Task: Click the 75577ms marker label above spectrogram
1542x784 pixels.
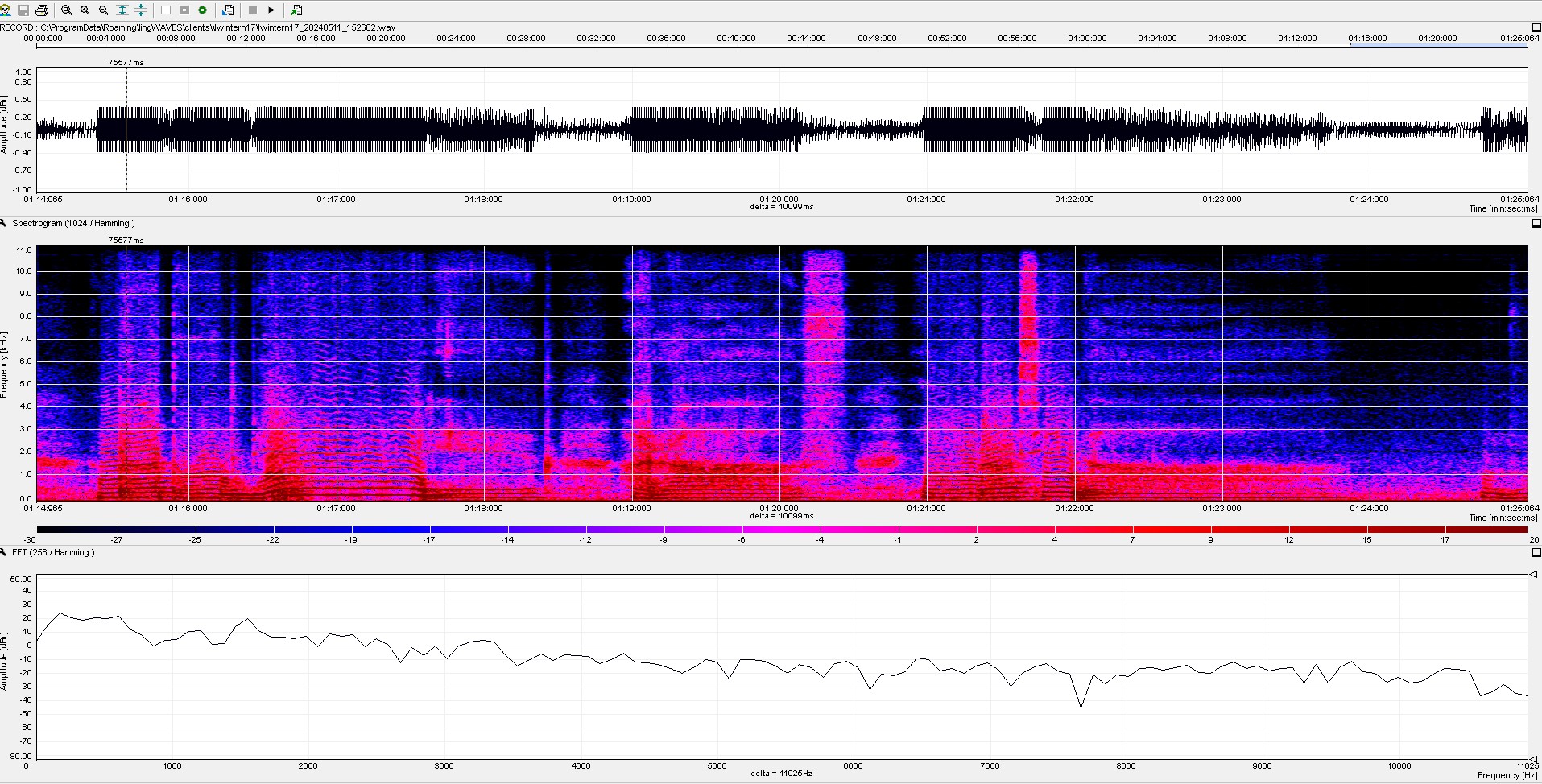Action: 126,240
